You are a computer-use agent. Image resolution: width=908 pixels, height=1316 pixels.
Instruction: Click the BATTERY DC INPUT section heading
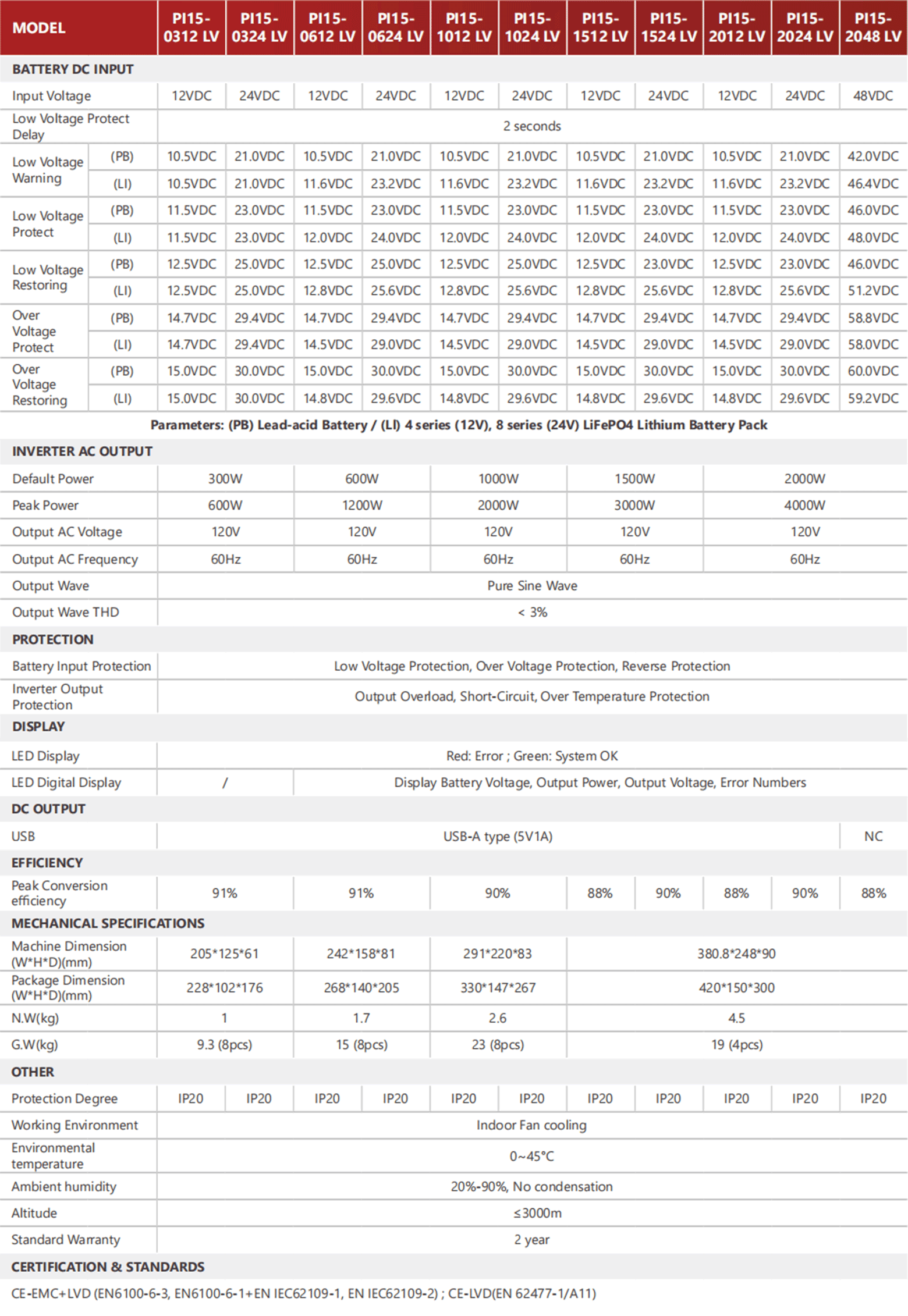[x=73, y=69]
